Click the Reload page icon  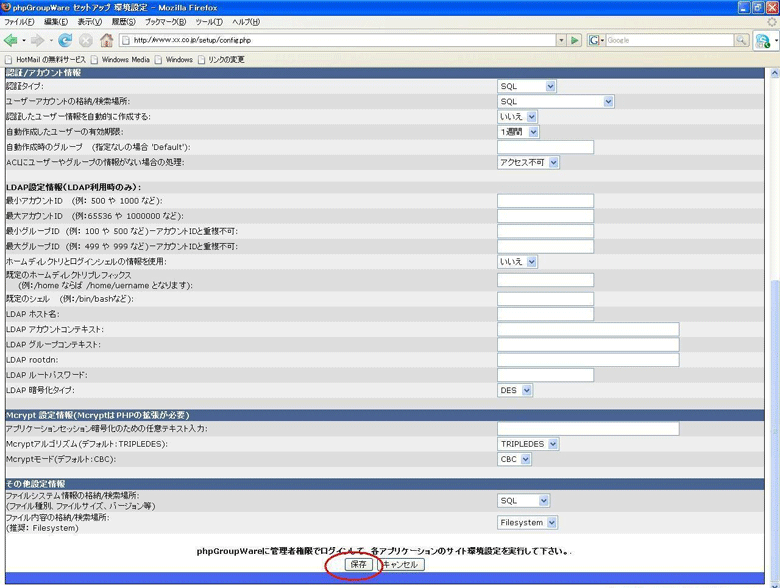tap(65, 40)
